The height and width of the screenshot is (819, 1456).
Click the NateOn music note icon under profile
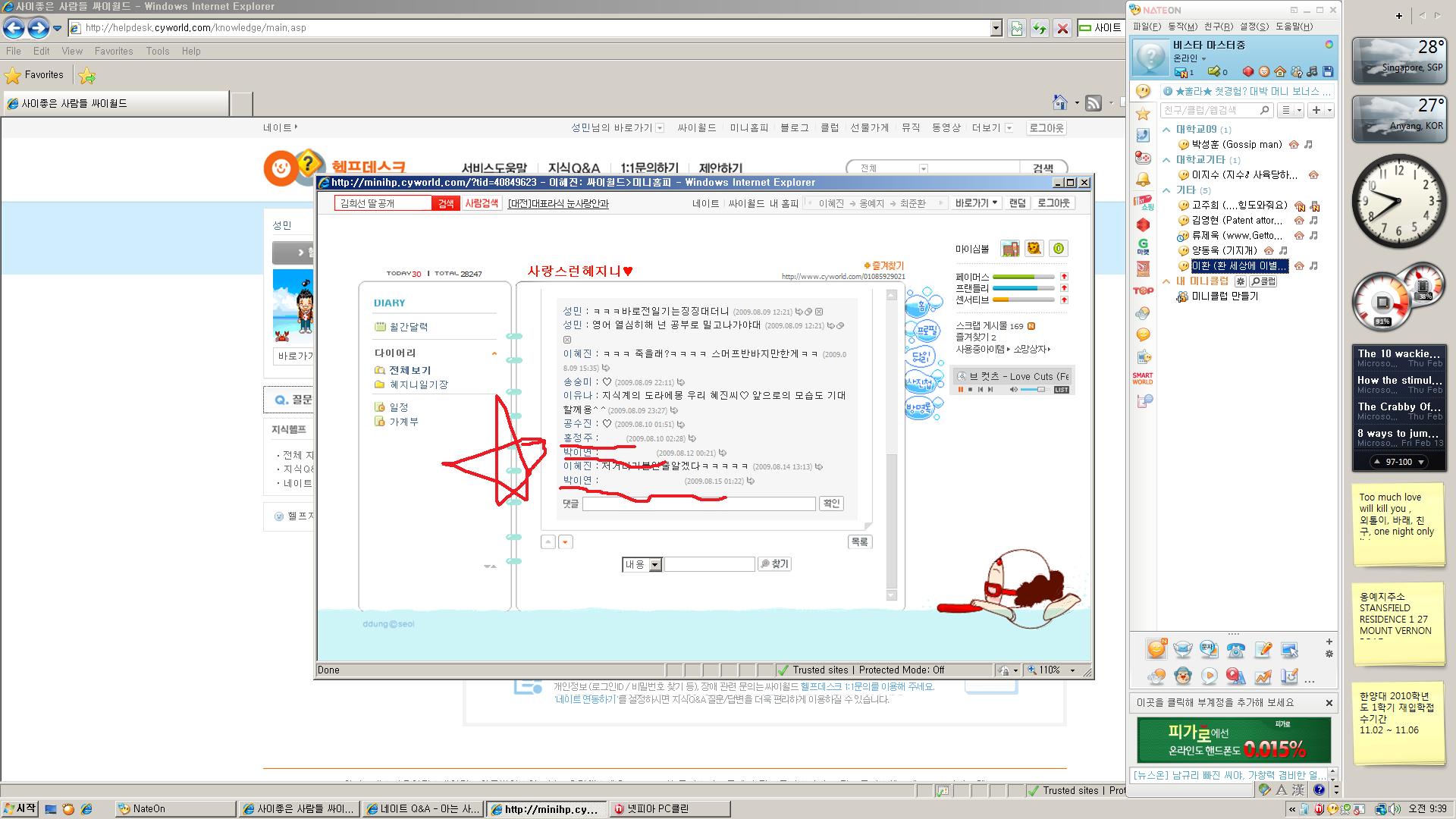coord(1312,72)
